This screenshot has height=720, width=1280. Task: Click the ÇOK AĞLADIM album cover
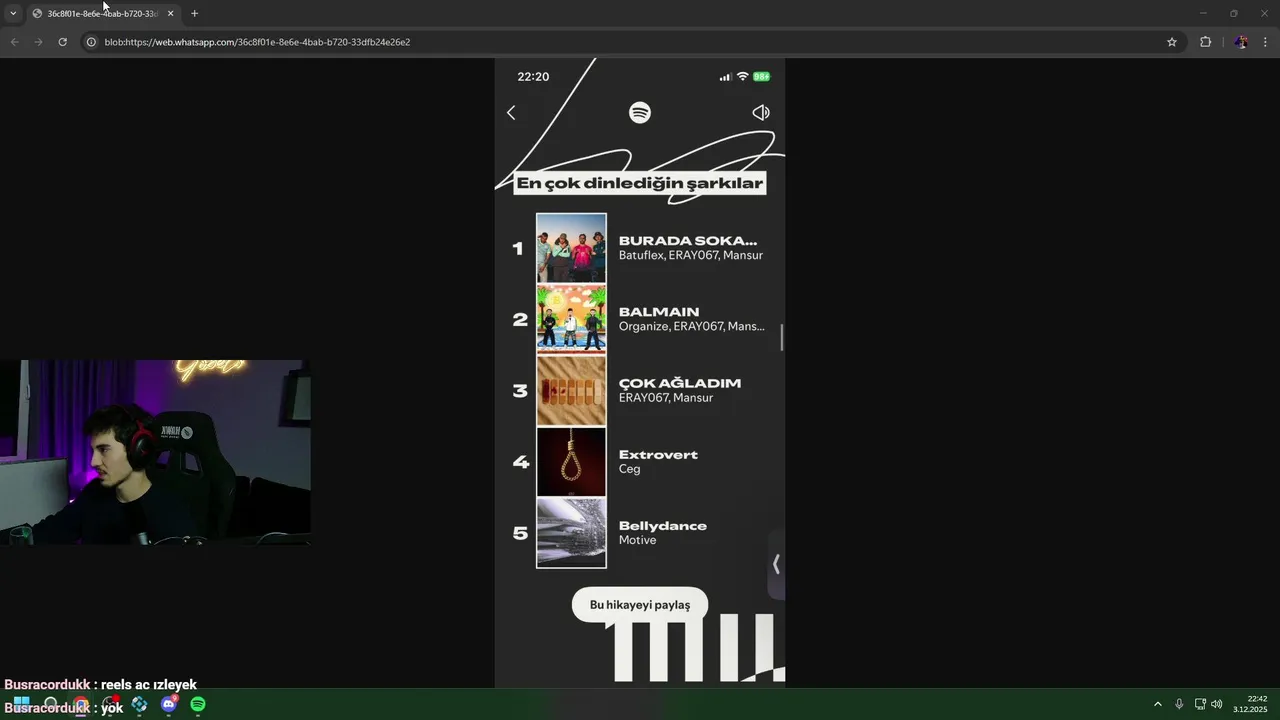tap(571, 391)
